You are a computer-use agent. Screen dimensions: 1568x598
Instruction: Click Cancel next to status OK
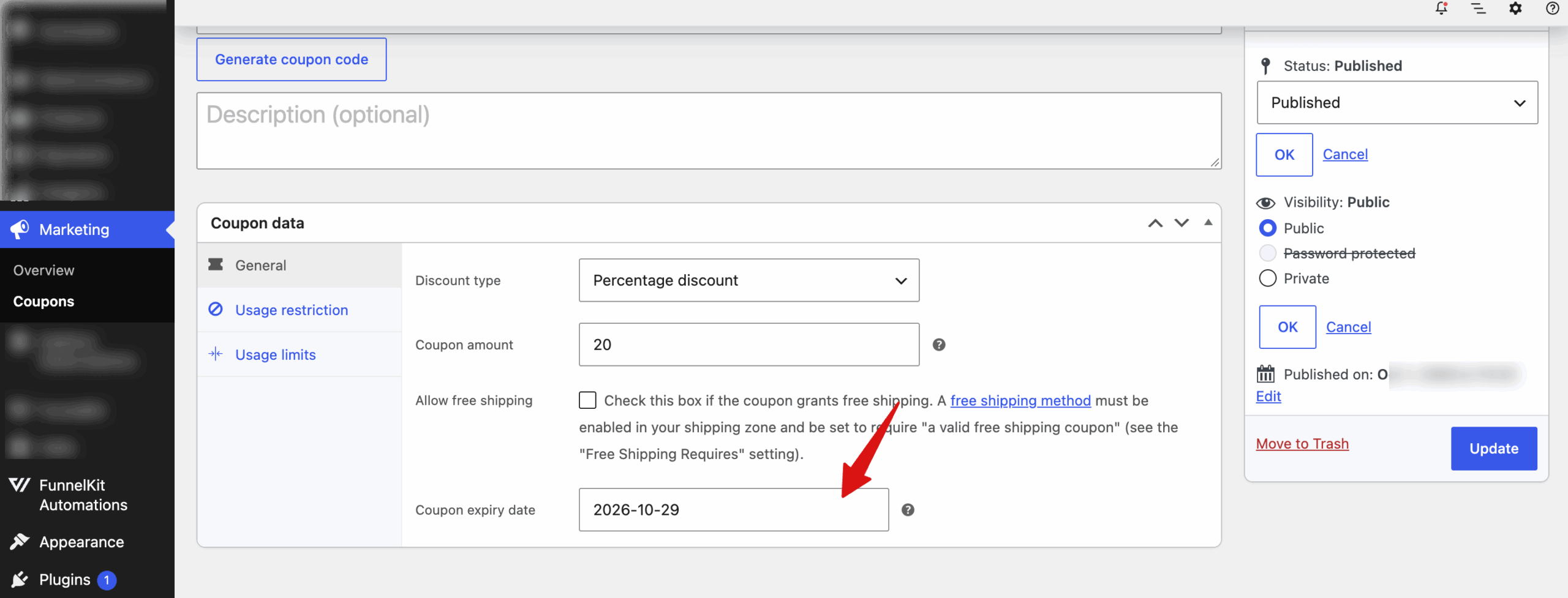(1345, 154)
